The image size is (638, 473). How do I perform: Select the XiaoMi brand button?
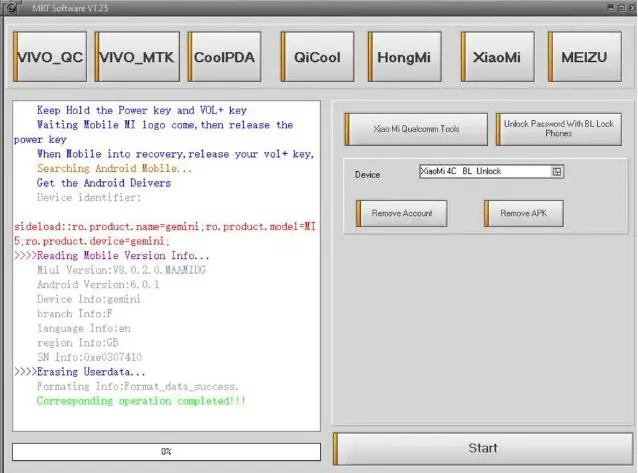[497, 57]
